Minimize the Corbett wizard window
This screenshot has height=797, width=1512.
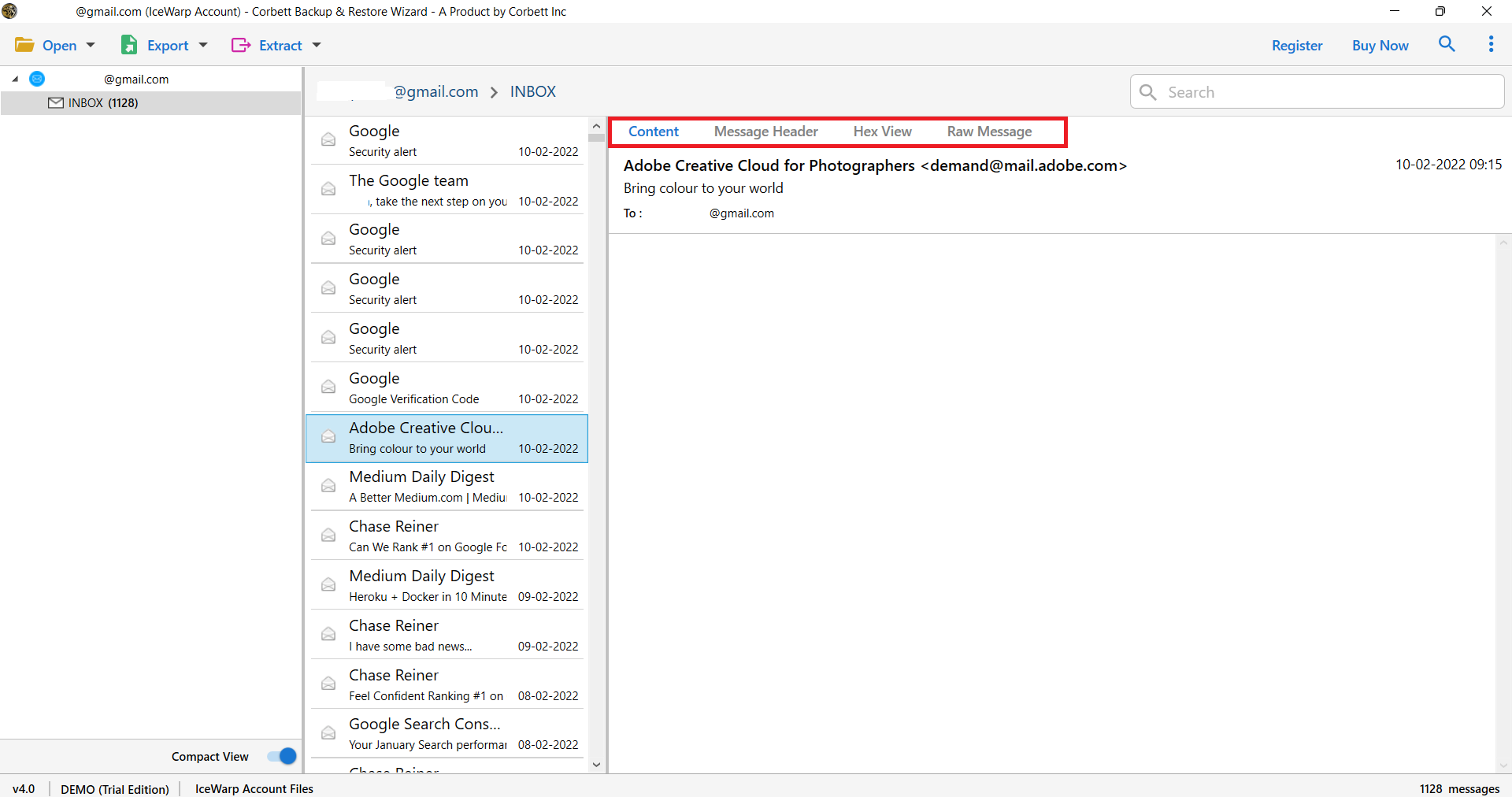click(x=1395, y=11)
